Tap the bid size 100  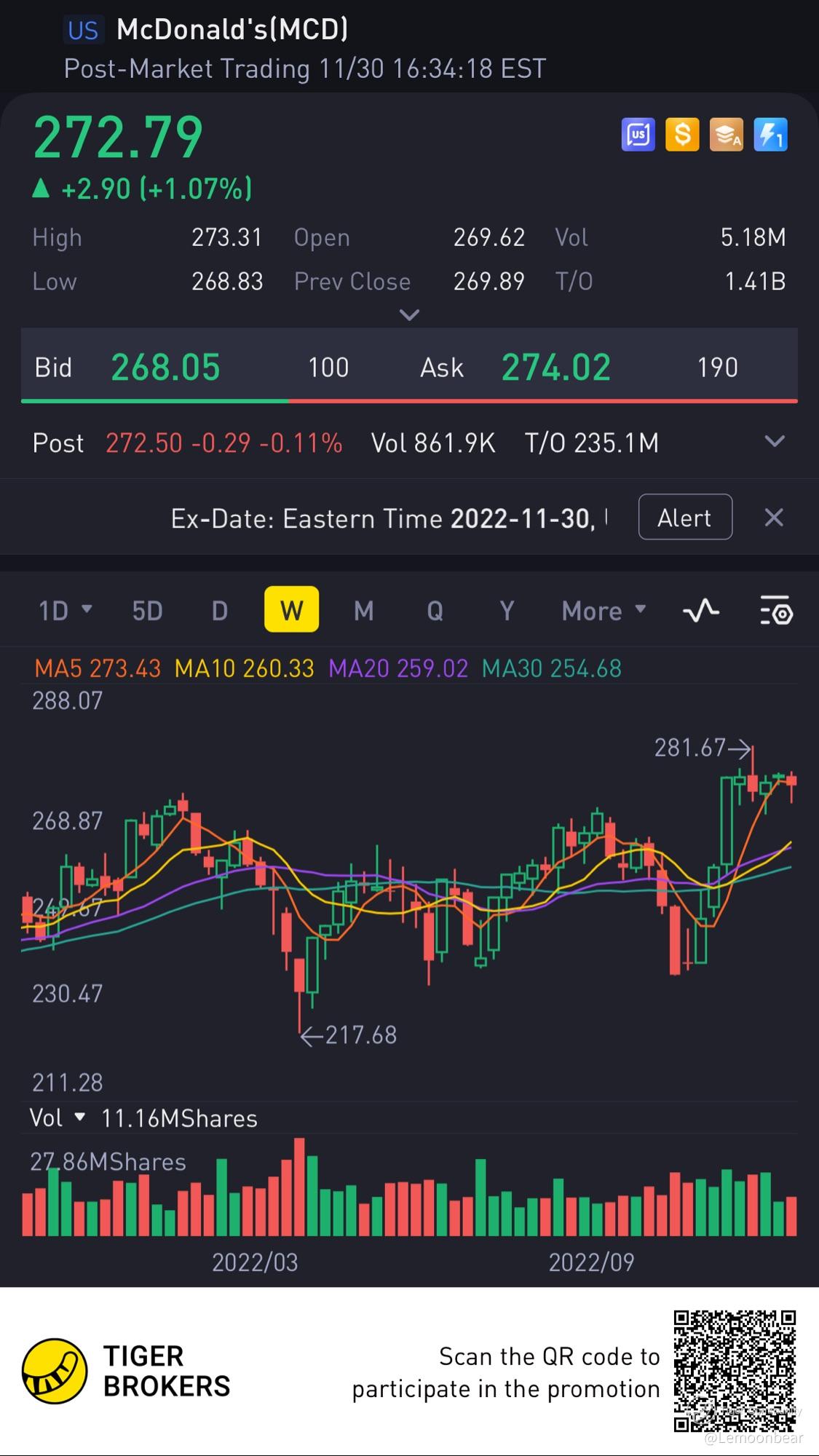pyautogui.click(x=328, y=368)
